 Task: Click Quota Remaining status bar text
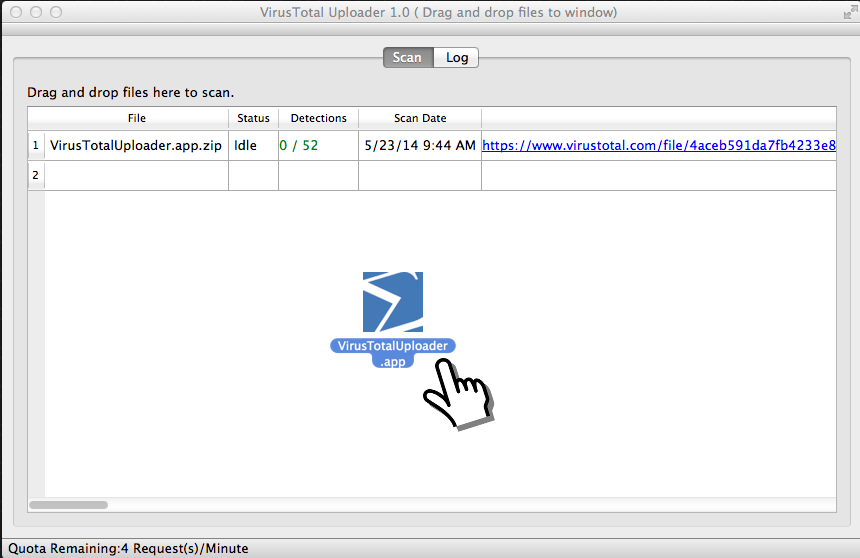[x=128, y=548]
